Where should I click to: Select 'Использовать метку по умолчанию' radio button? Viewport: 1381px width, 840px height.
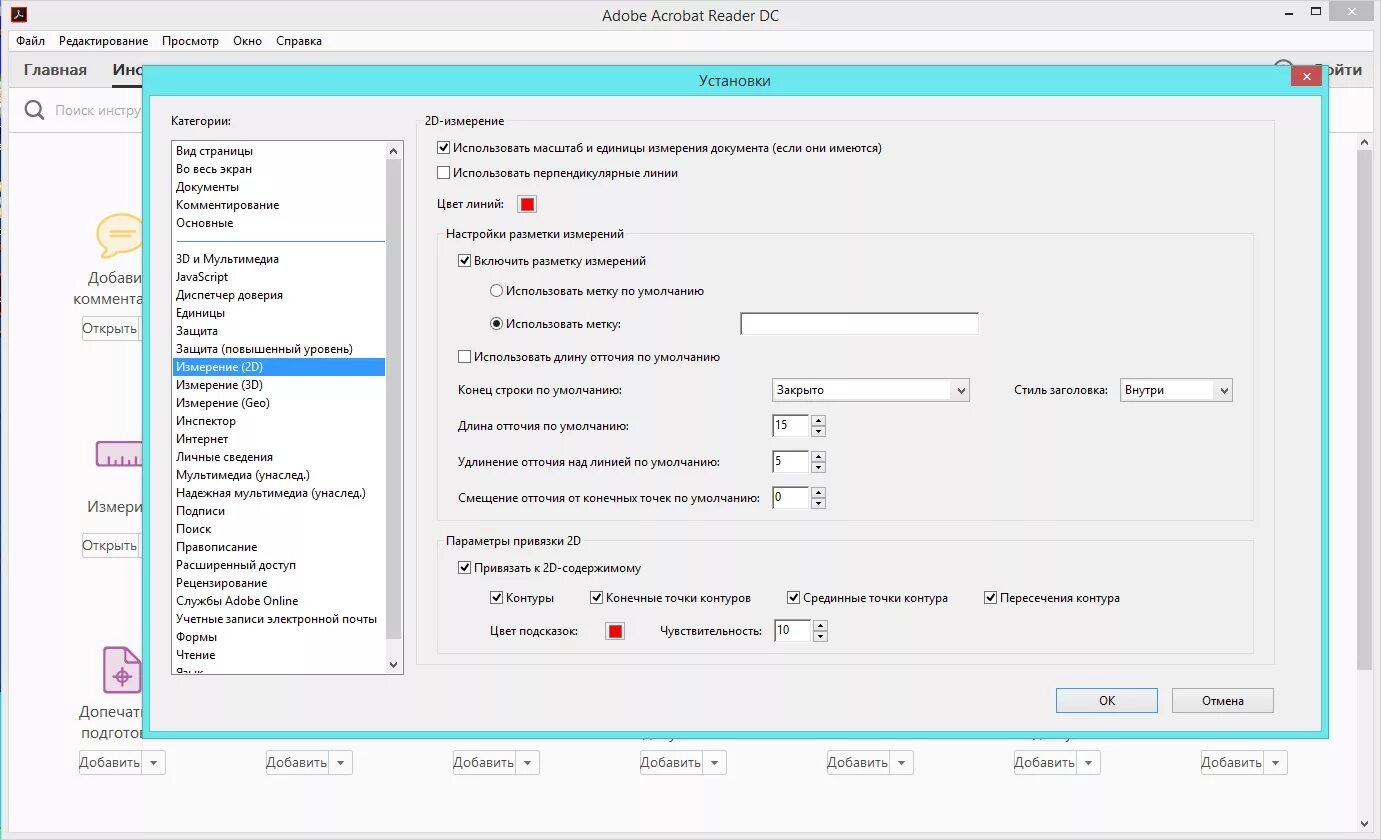(496, 291)
